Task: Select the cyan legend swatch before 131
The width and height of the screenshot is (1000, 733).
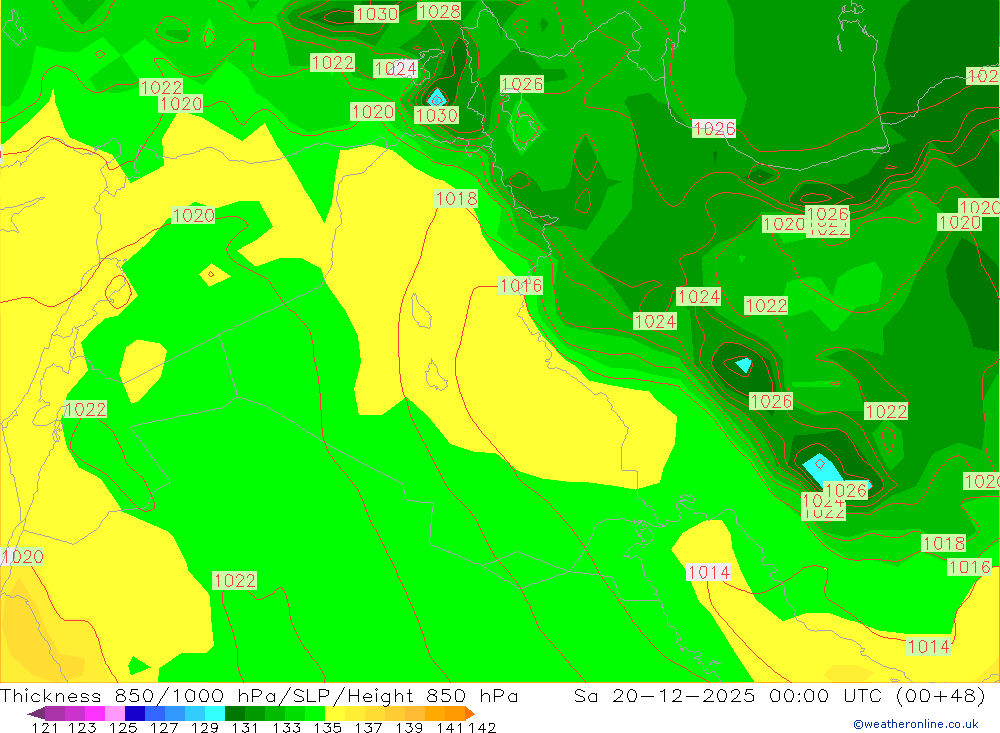Action: pos(215,713)
